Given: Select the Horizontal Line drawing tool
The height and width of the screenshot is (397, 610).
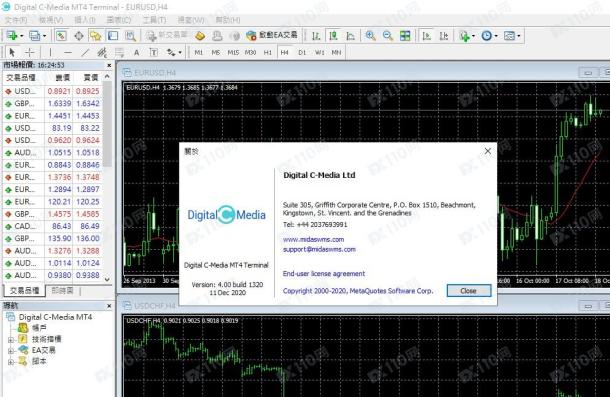Looking at the screenshot, I should point(68,52).
